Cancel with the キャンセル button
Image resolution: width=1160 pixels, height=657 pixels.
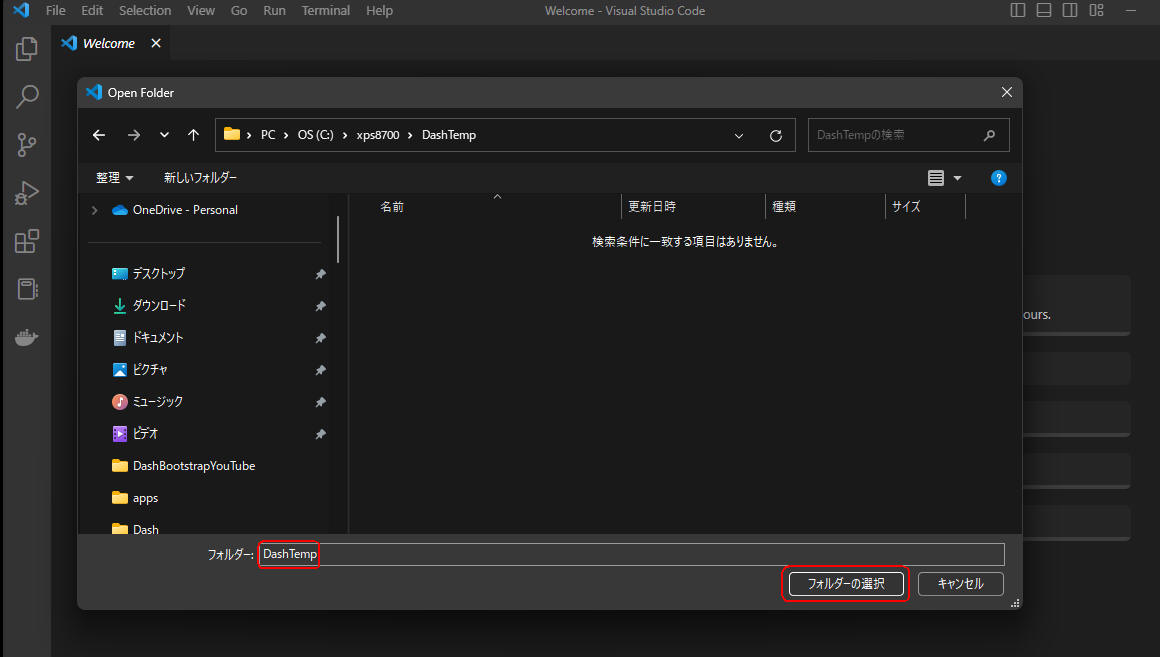click(x=960, y=584)
